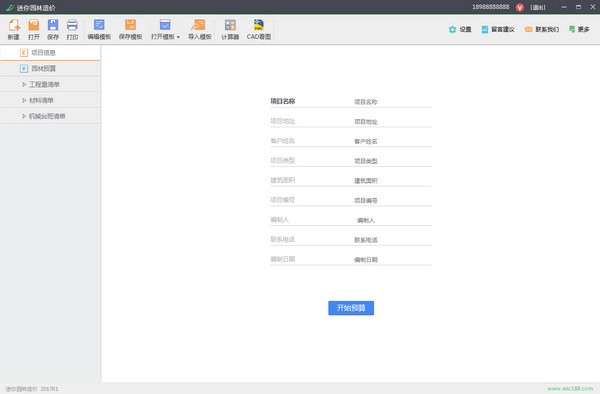Click the 导入模板 (Import Template) icon

point(199,25)
